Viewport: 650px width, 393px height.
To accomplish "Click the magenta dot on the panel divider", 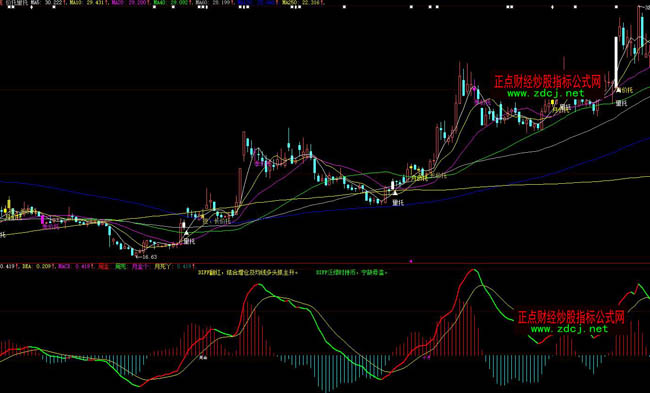I will (x=411, y=262).
